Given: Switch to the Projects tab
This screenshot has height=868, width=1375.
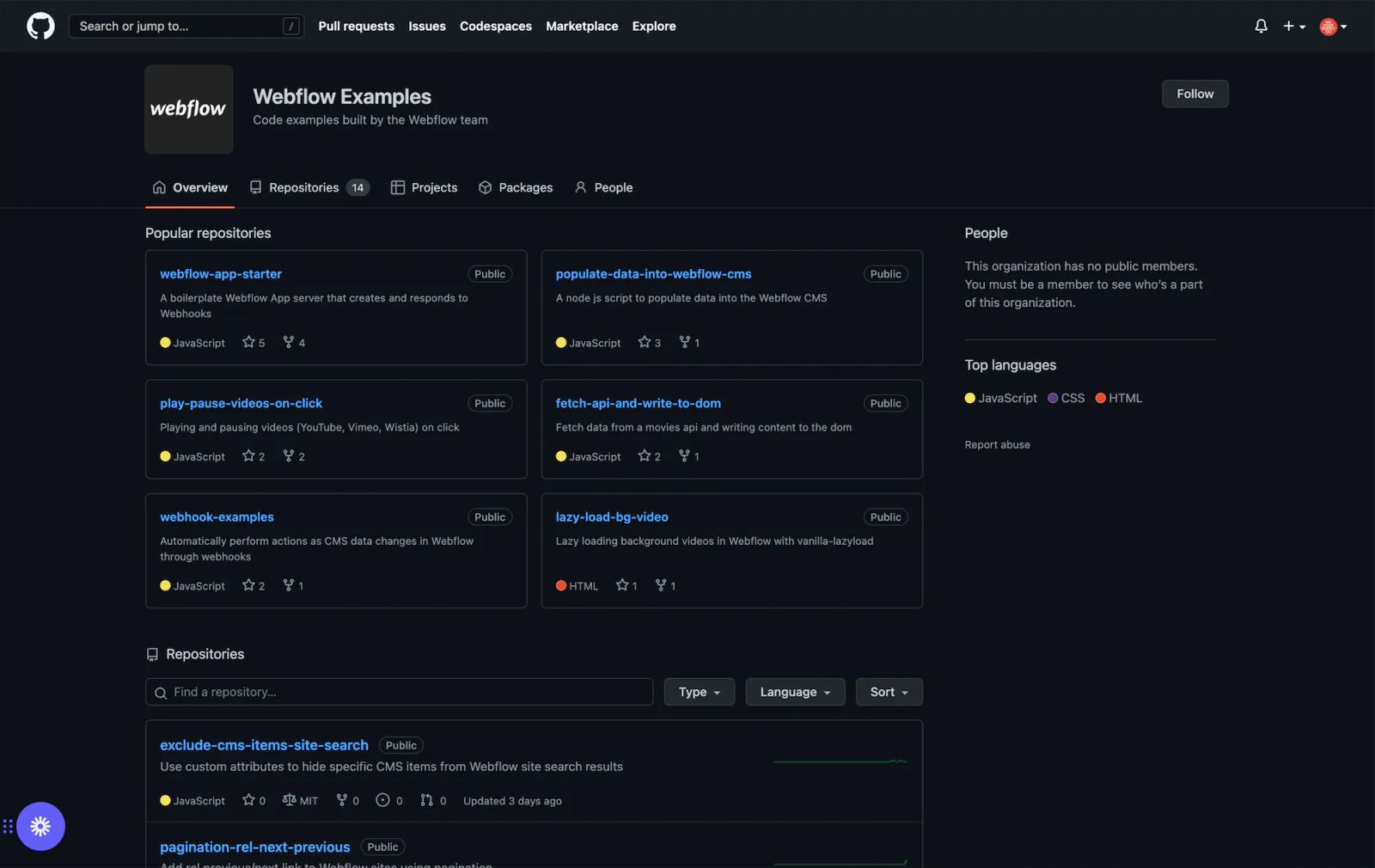Looking at the screenshot, I should click(x=424, y=187).
